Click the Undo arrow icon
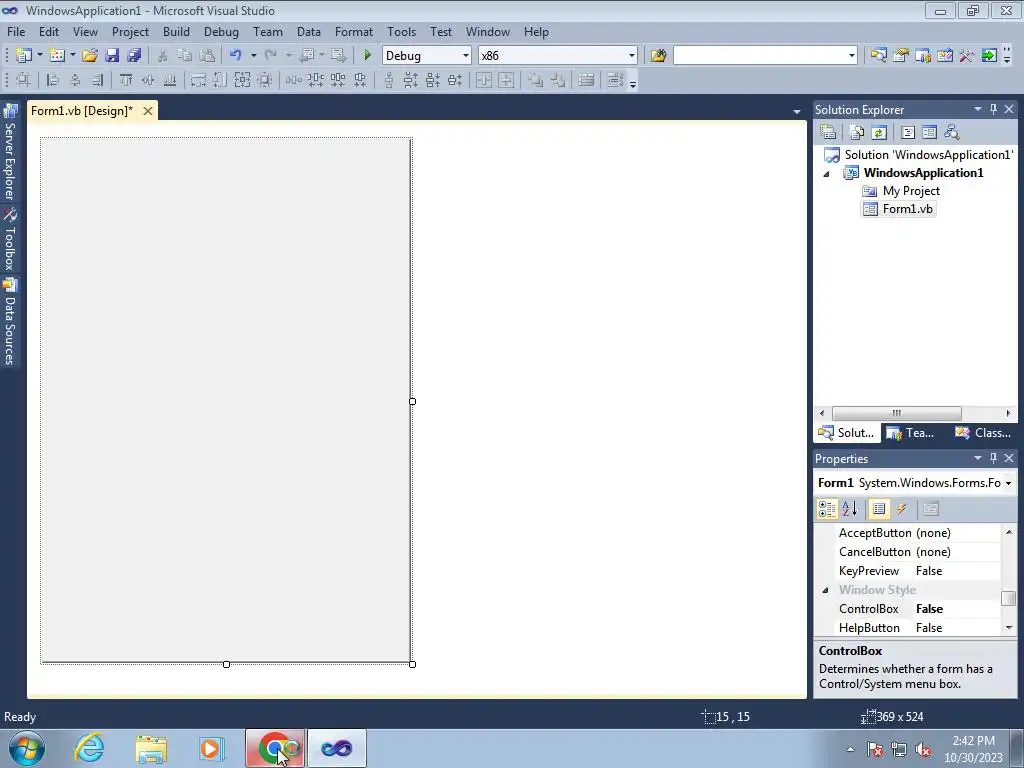This screenshot has height=768, width=1024. point(236,56)
